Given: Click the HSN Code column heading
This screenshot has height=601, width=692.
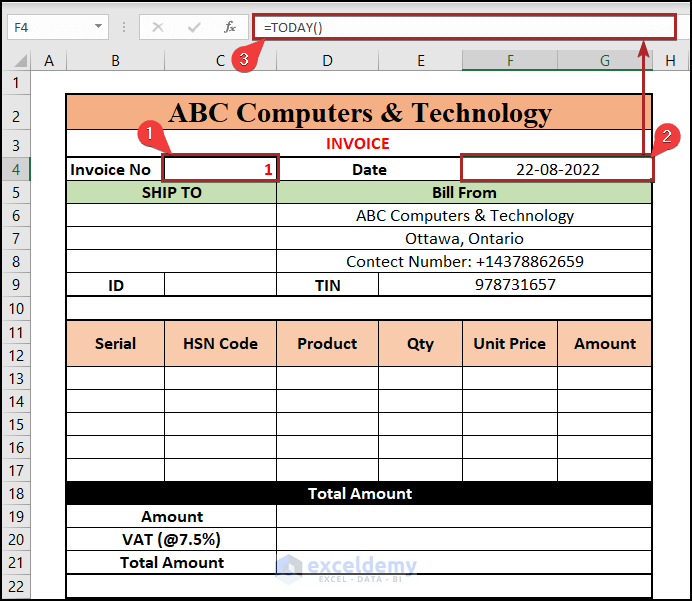Looking at the screenshot, I should tap(220, 343).
